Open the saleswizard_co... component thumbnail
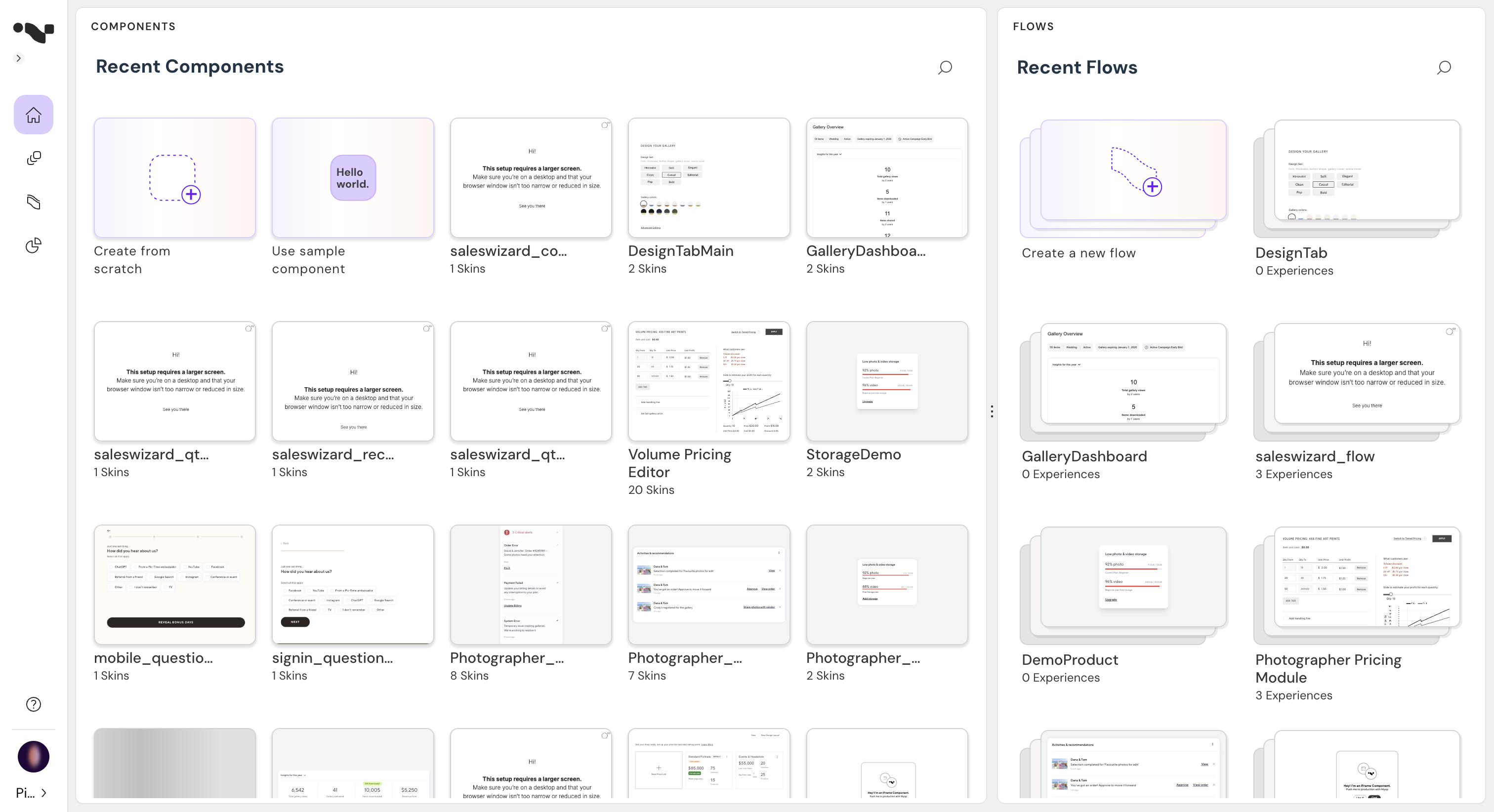 (531, 177)
